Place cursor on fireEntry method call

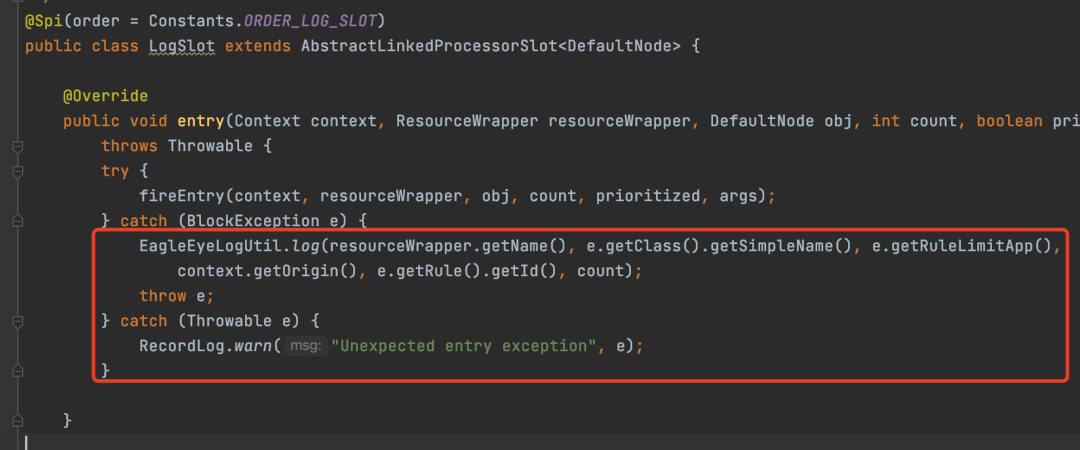182,196
